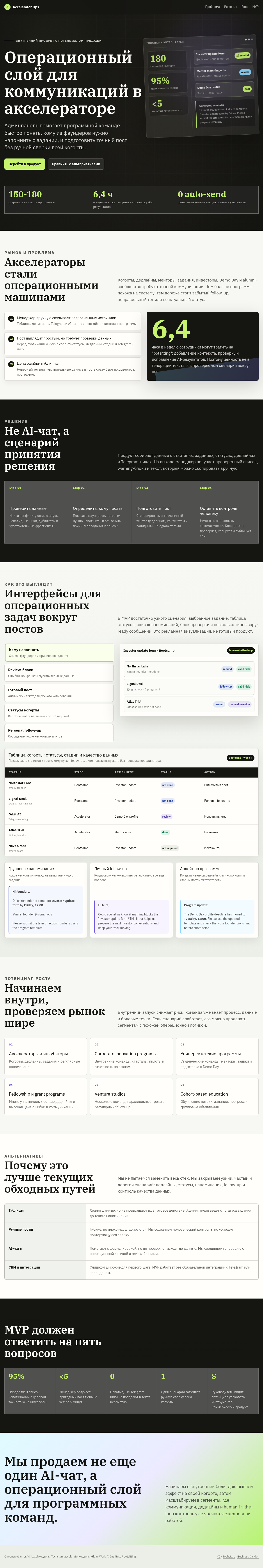The image size is (263, 1568).
Task: Open problem card 03 Цена ошибки публичная
Action: tap(73, 369)
